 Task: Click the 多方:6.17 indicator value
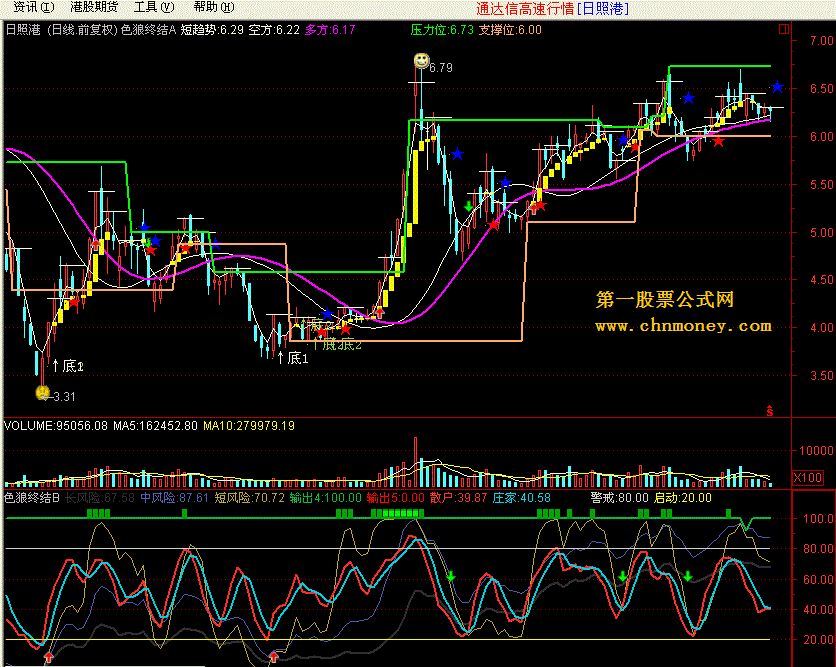coord(330,30)
